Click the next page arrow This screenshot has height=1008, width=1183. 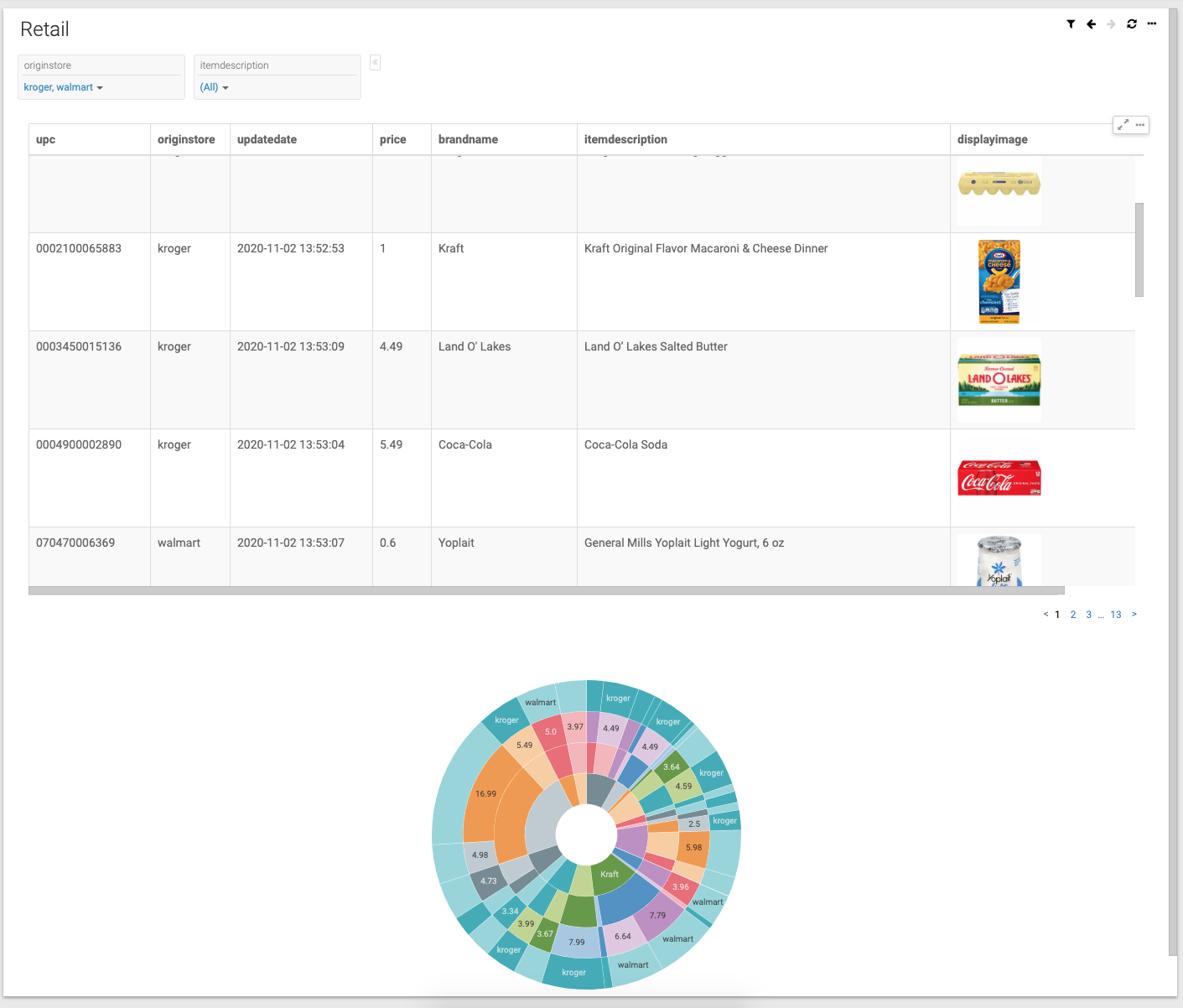(x=1134, y=615)
